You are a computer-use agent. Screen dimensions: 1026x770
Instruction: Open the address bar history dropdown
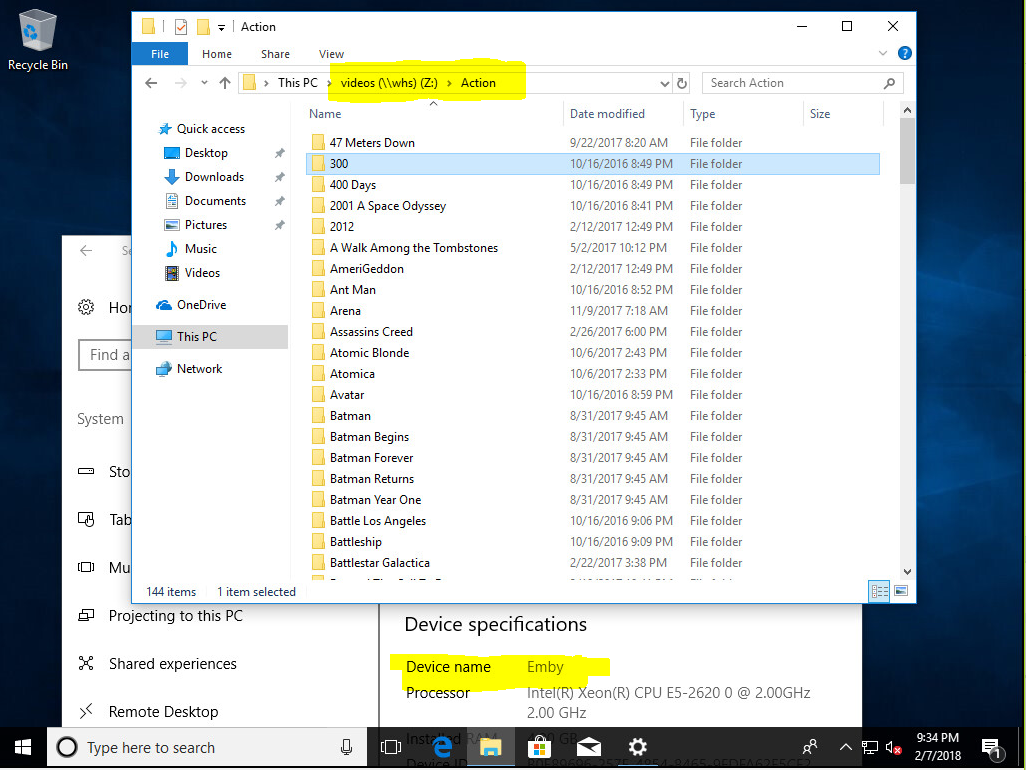(665, 83)
